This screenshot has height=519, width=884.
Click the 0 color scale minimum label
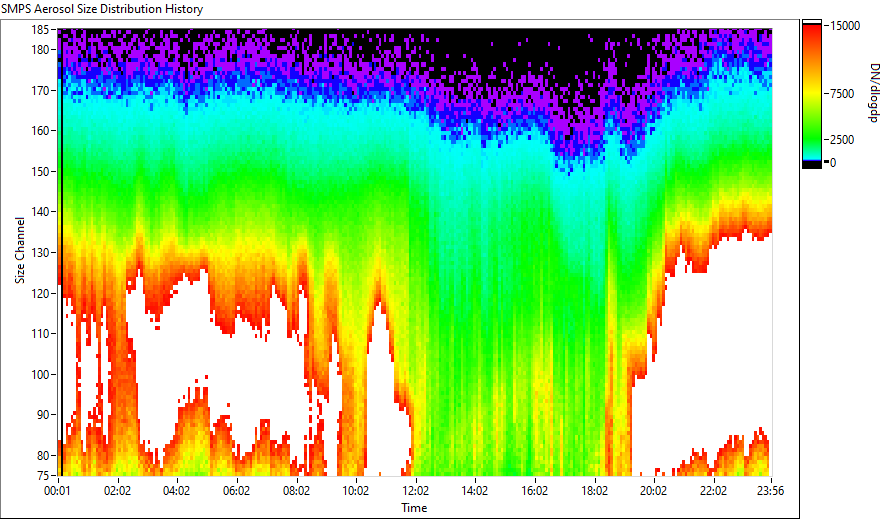(833, 163)
